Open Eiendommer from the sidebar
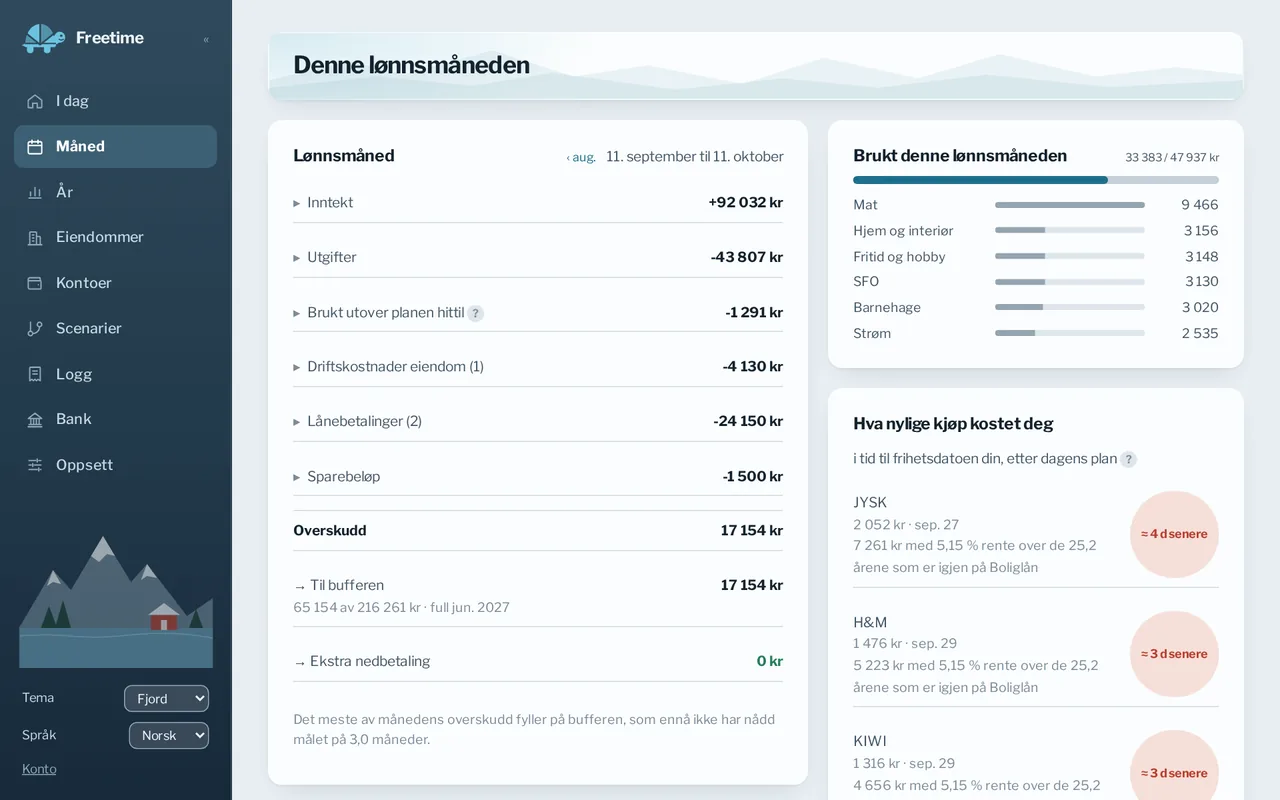Image resolution: width=1280 pixels, height=800 pixels. click(x=115, y=238)
